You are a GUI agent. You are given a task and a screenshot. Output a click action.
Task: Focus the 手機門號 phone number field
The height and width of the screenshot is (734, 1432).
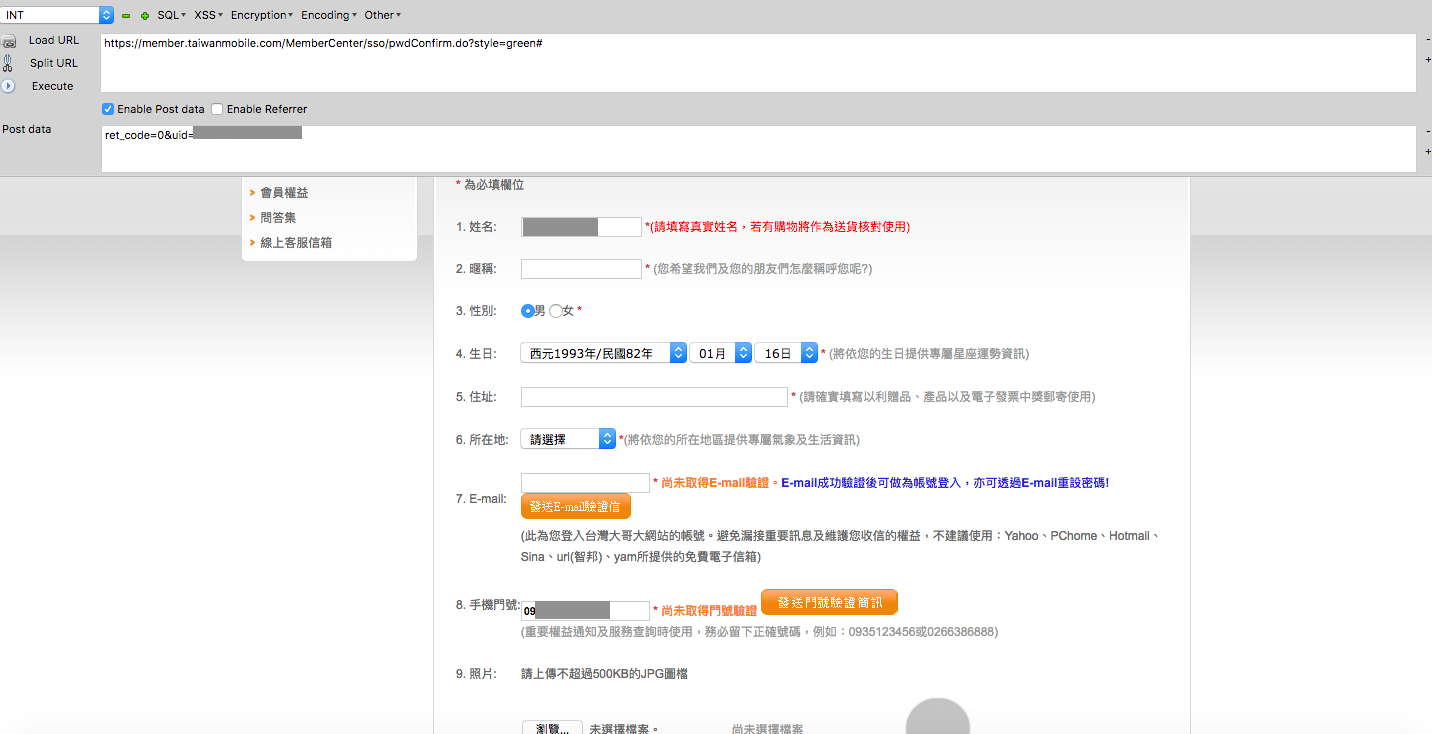pyautogui.click(x=585, y=610)
